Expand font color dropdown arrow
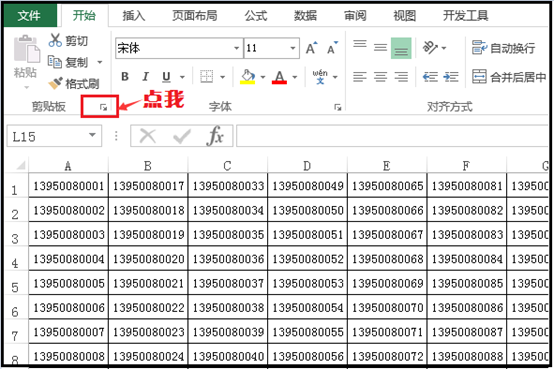554x369 pixels. click(x=295, y=77)
